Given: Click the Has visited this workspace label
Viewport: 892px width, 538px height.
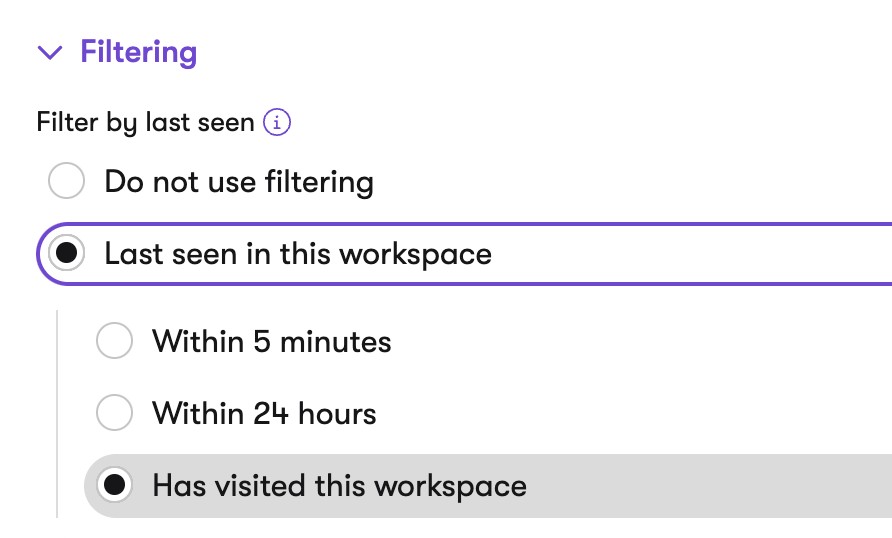Looking at the screenshot, I should (340, 486).
